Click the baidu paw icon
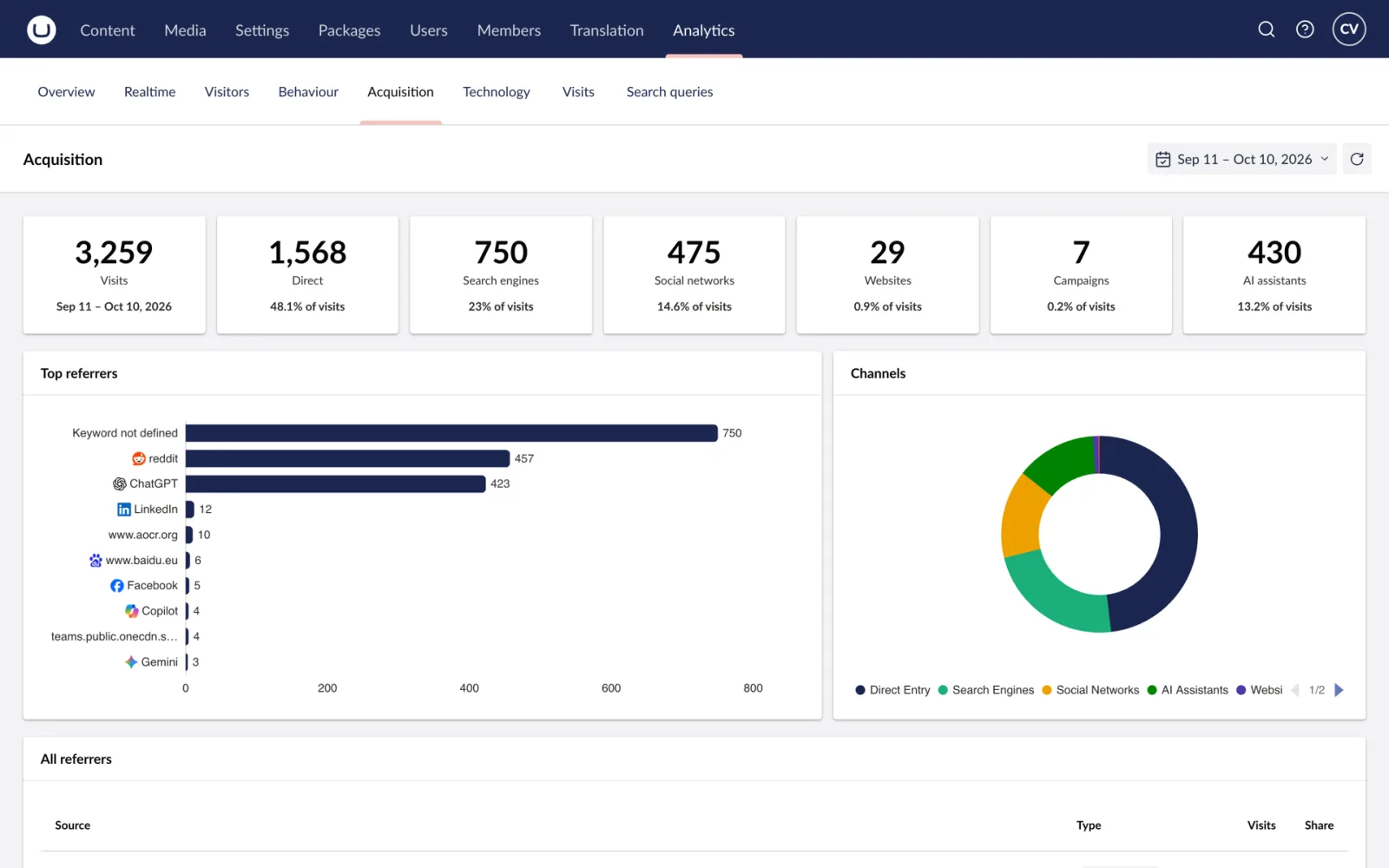 tap(95, 560)
